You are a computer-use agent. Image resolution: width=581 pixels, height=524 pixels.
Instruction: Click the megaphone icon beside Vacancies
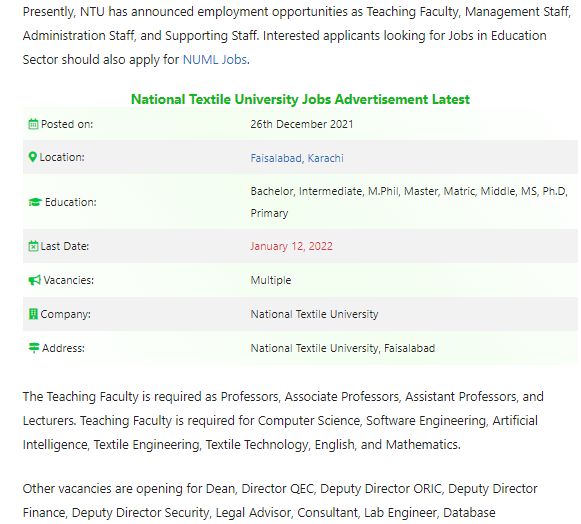click(34, 280)
